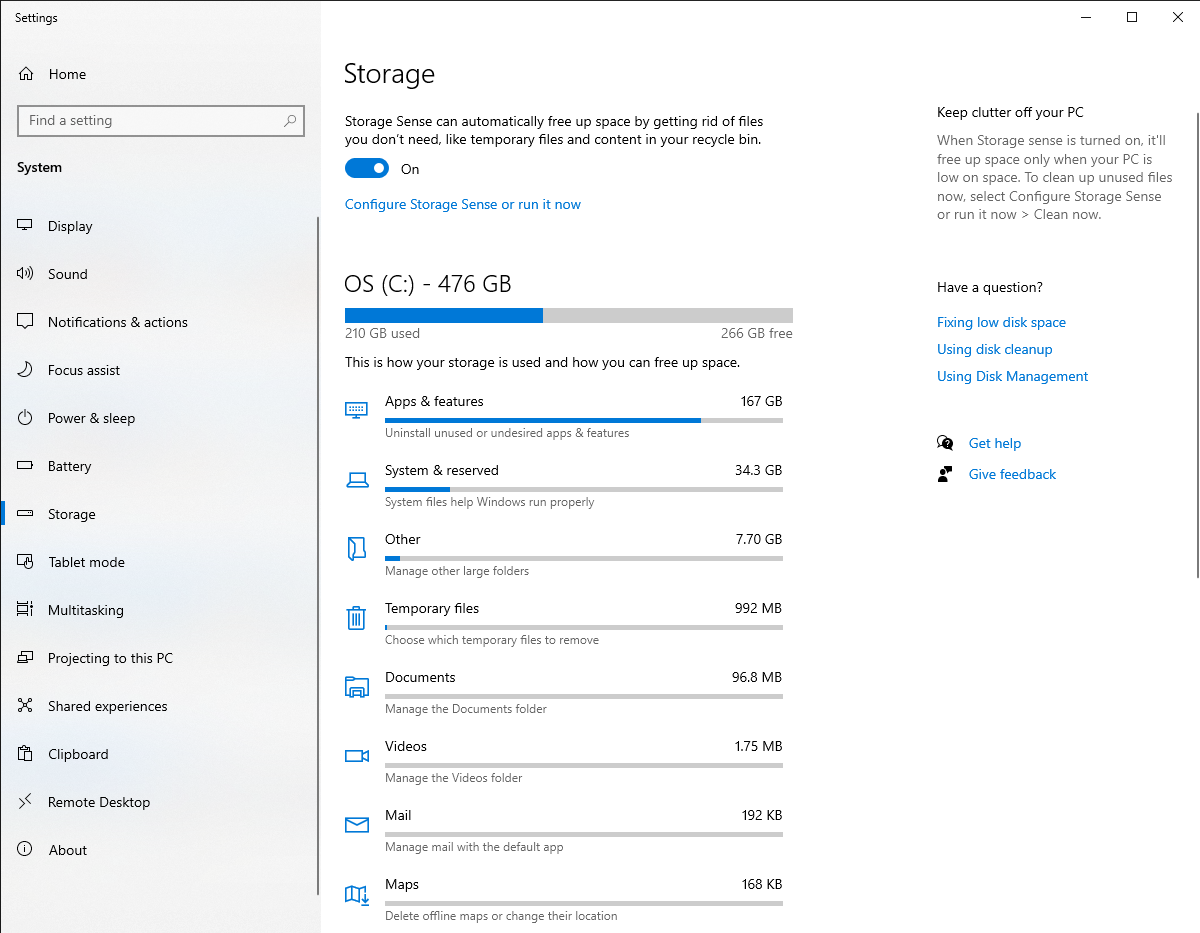1200x933 pixels.
Task: Click the System & reserved laptop icon
Action: [357, 479]
